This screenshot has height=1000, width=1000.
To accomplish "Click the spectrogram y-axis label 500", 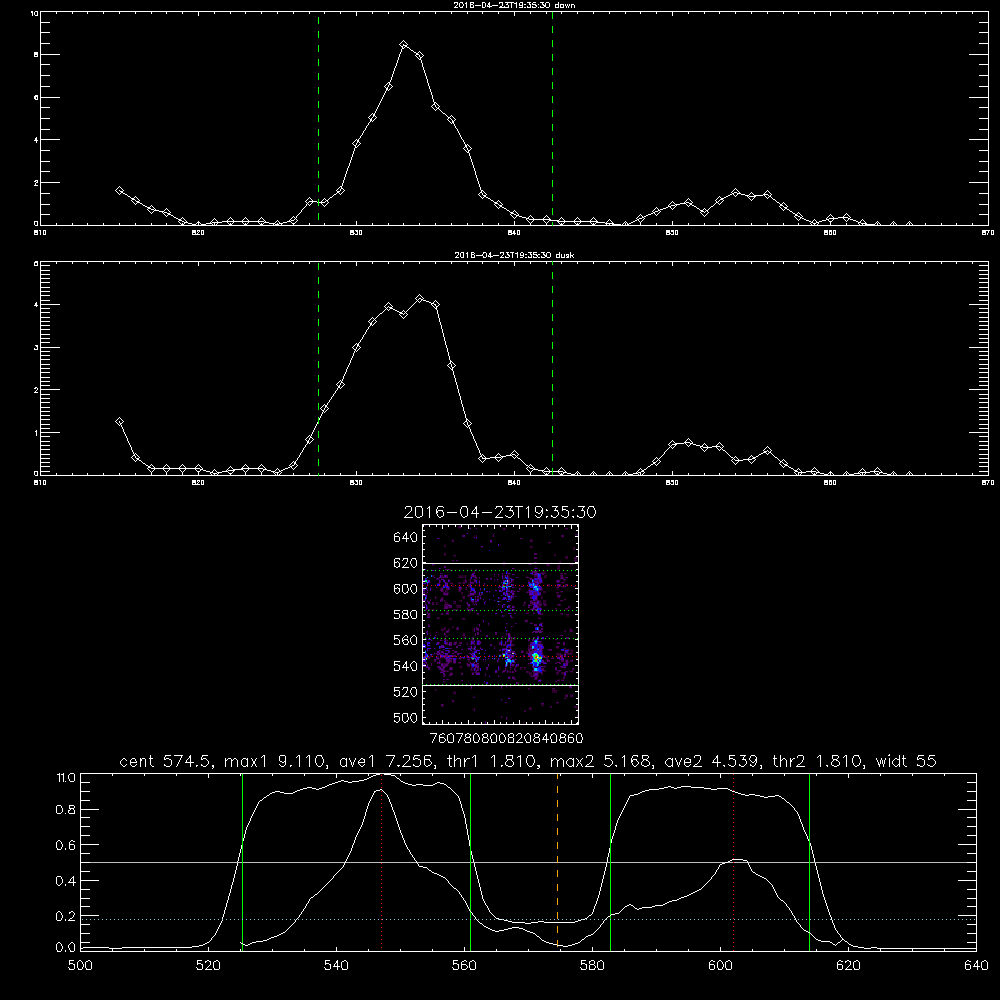I will point(406,717).
